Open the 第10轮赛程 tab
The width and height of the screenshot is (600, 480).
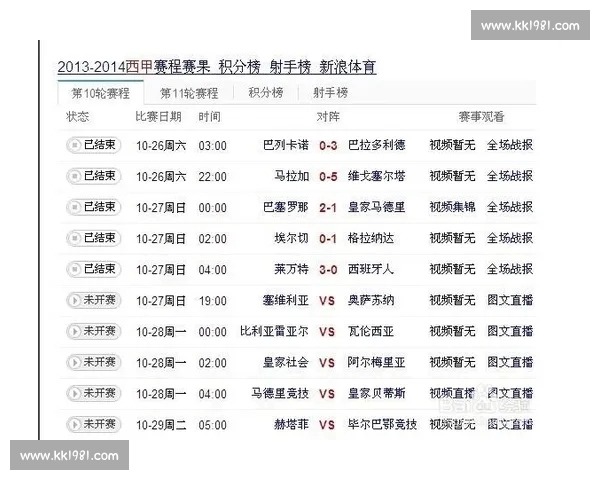(101, 93)
